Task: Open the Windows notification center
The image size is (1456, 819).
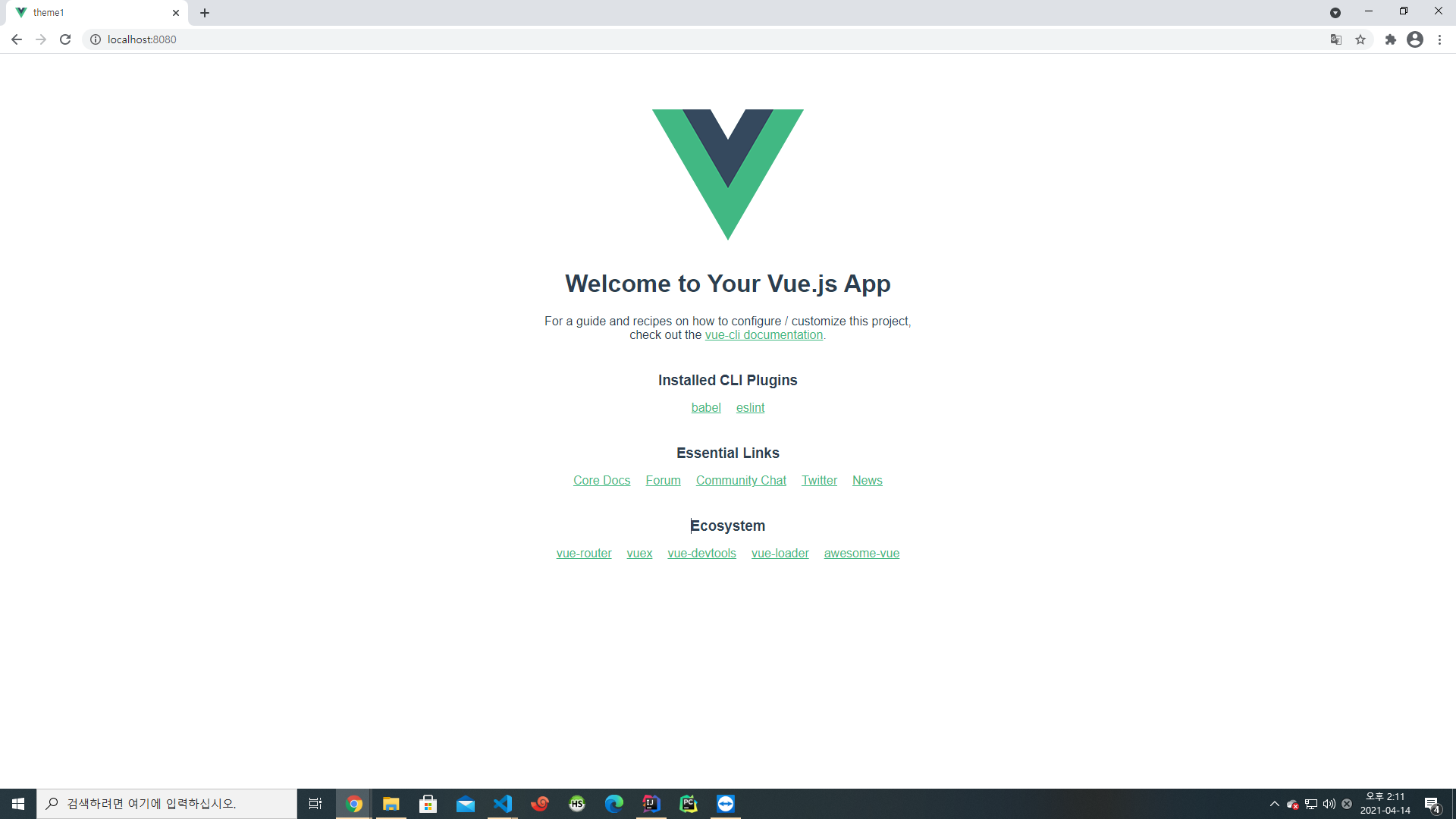Action: tap(1432, 805)
